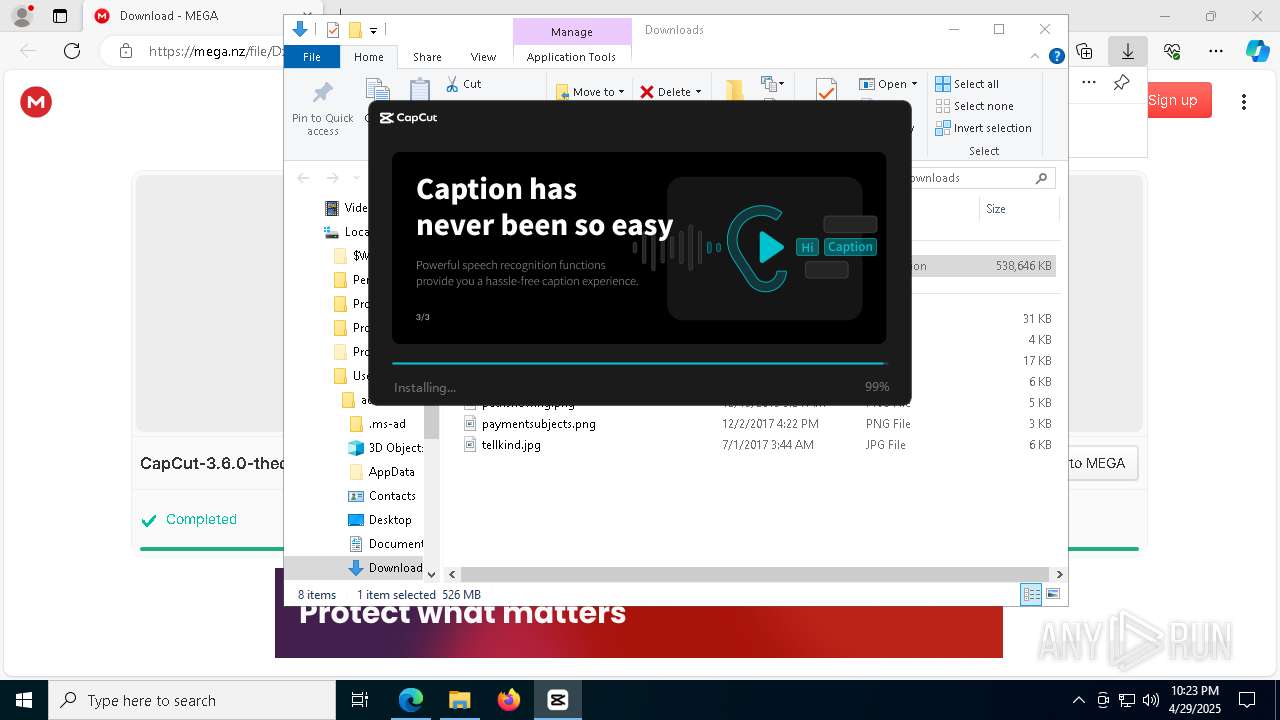Open Microsoft Edge from taskbar

click(x=411, y=700)
